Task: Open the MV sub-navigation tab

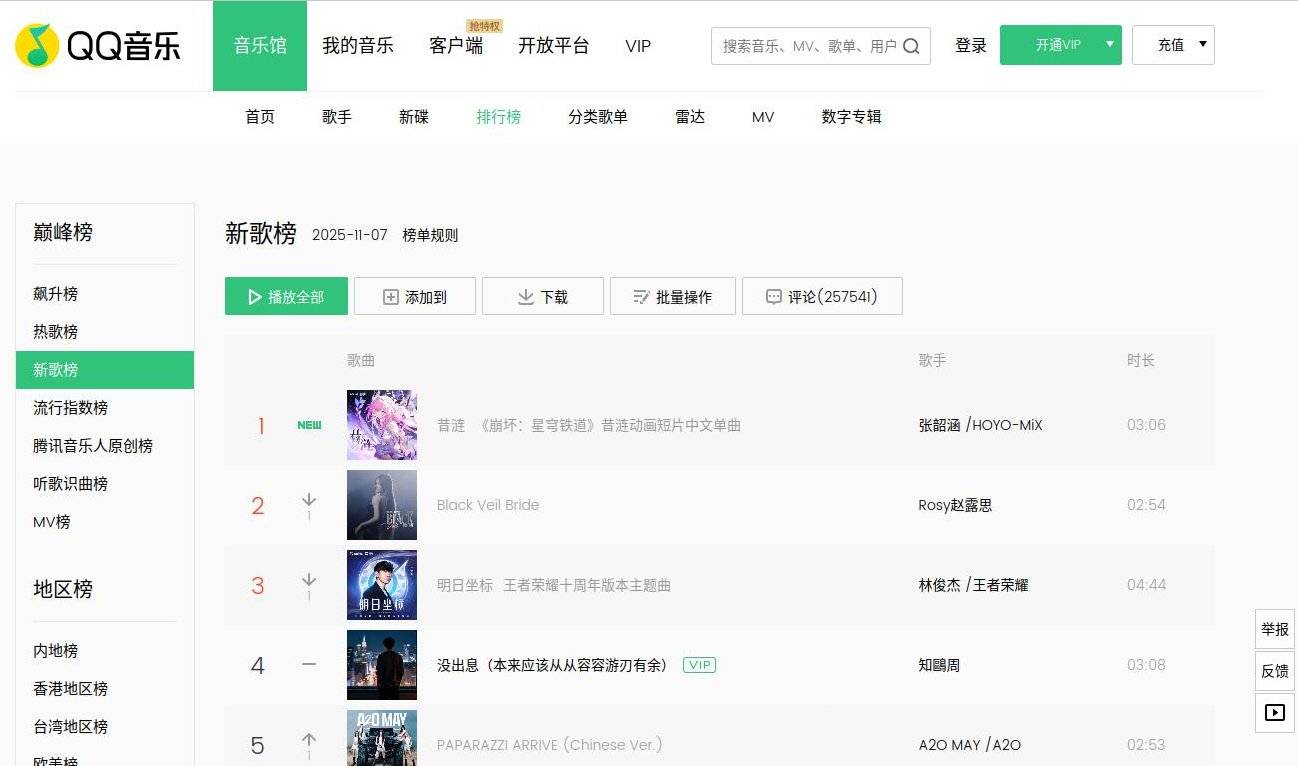Action: point(763,117)
